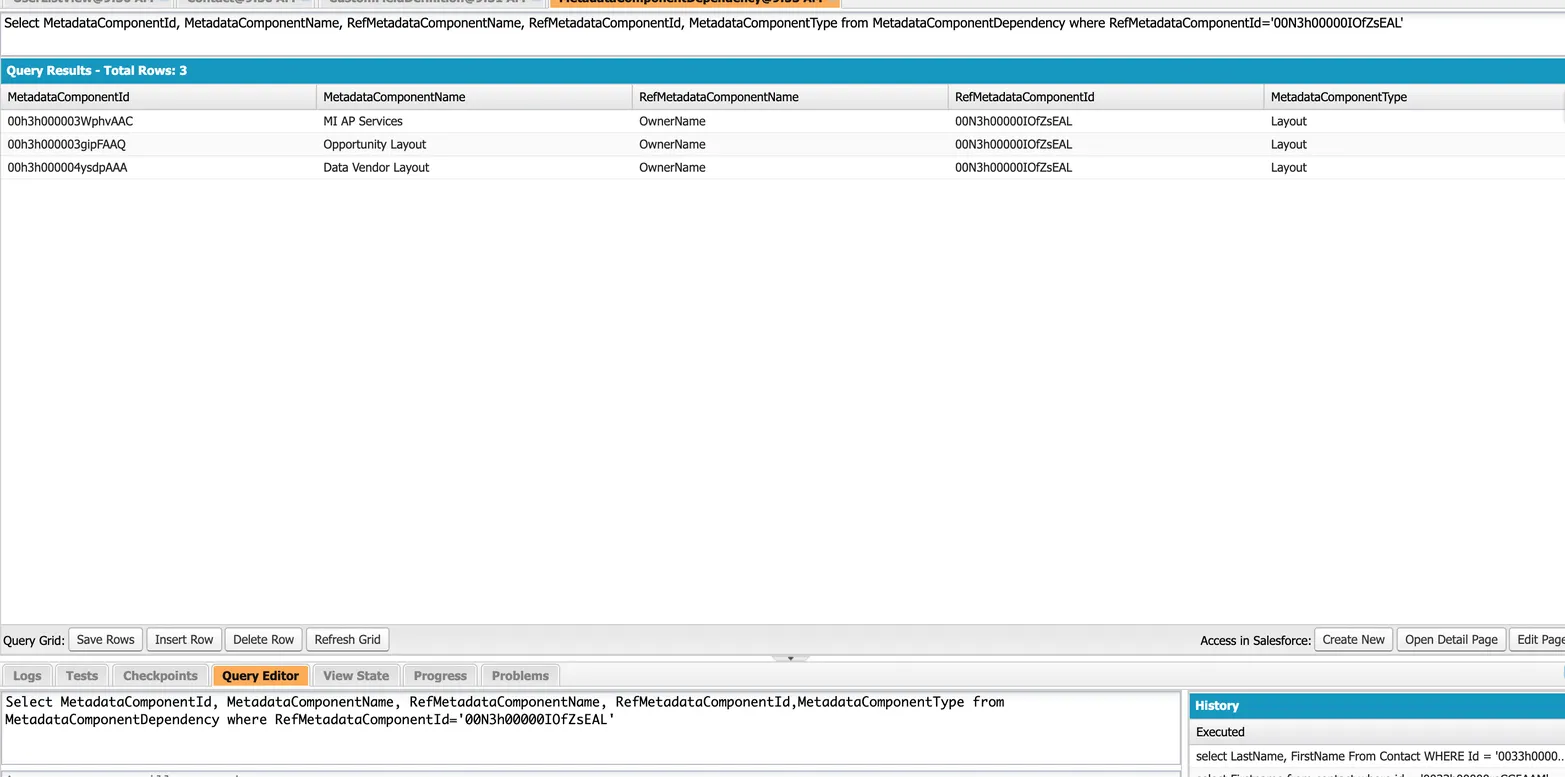Switch to the View State tab
This screenshot has width=1565, height=777.
[355, 675]
